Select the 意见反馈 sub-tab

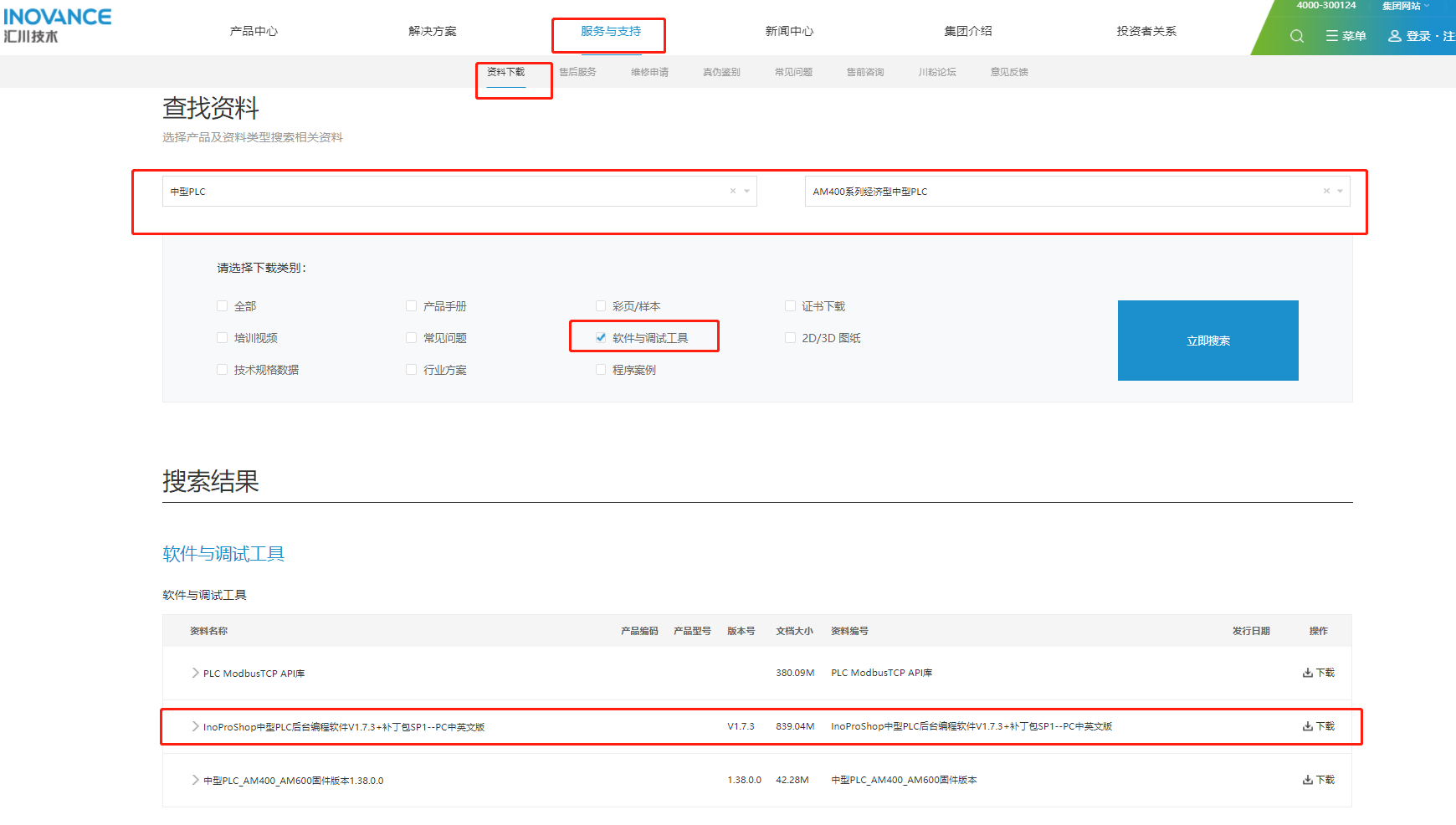click(1009, 72)
